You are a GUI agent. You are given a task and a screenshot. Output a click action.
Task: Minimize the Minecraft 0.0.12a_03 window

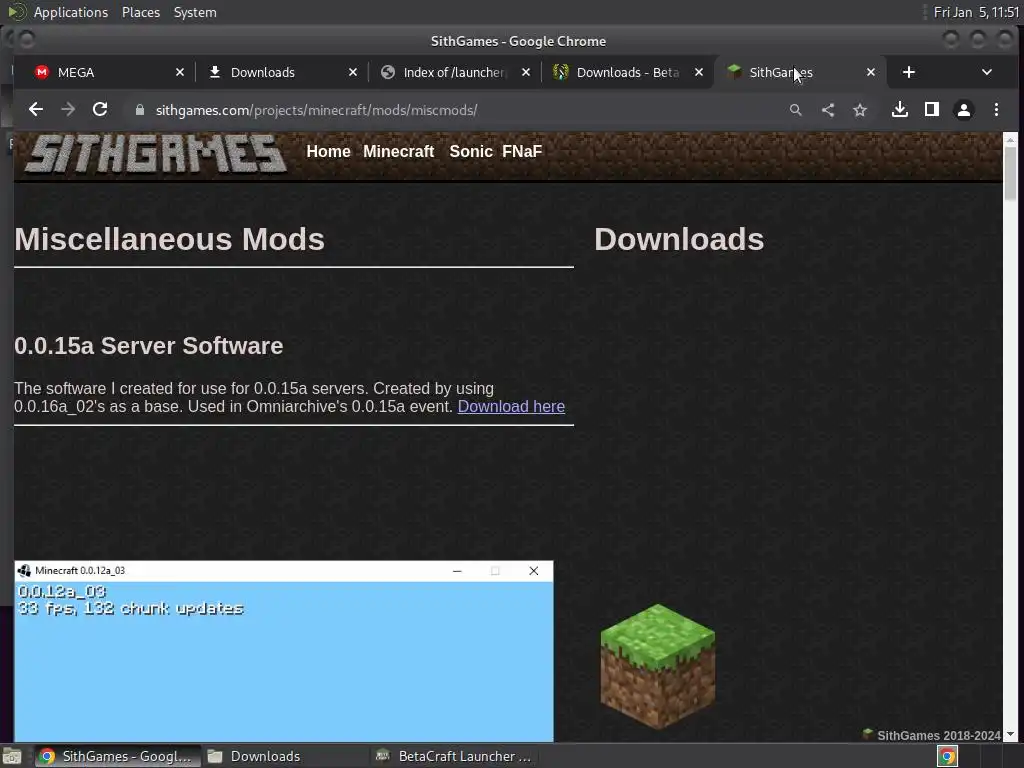pos(457,571)
